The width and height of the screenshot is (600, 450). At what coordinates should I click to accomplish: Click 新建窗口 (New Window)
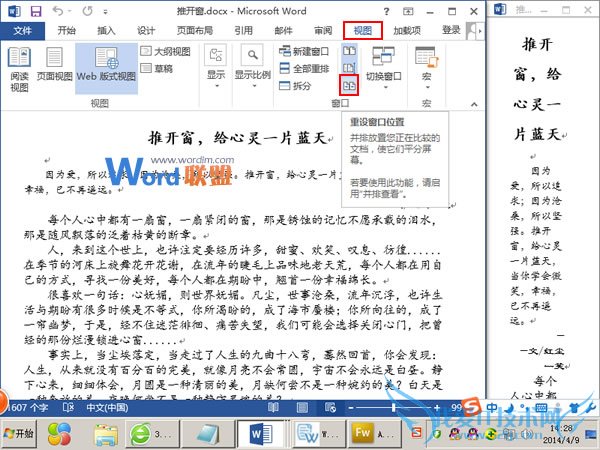click(304, 51)
